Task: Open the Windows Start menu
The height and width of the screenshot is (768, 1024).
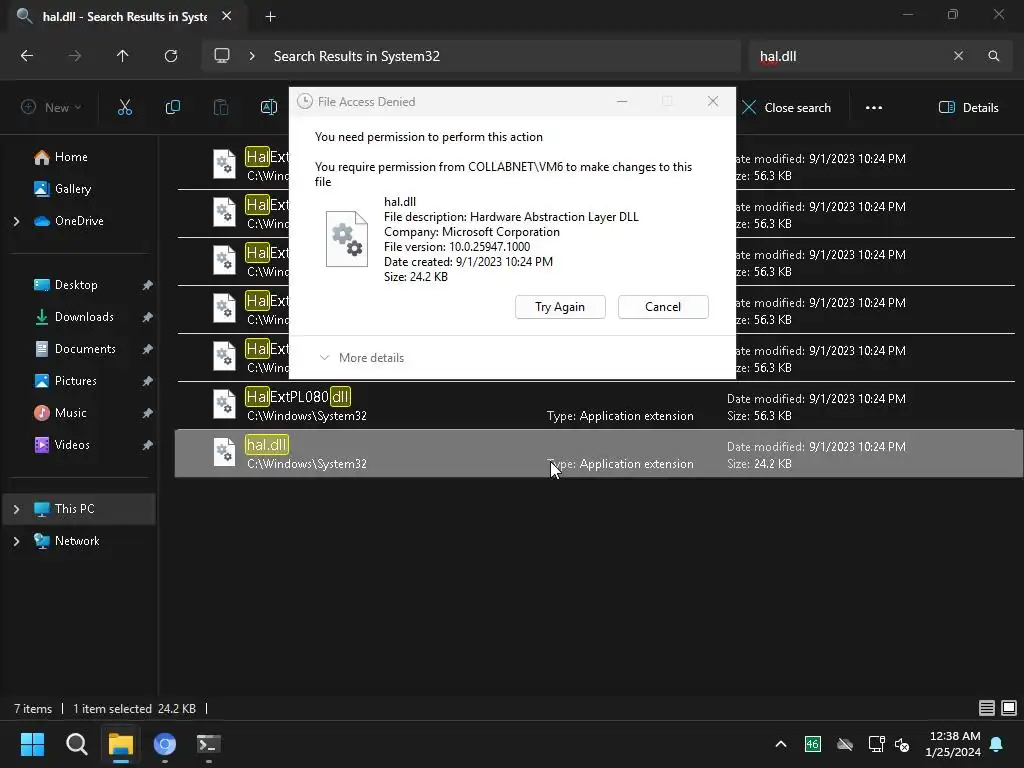Action: point(32,744)
